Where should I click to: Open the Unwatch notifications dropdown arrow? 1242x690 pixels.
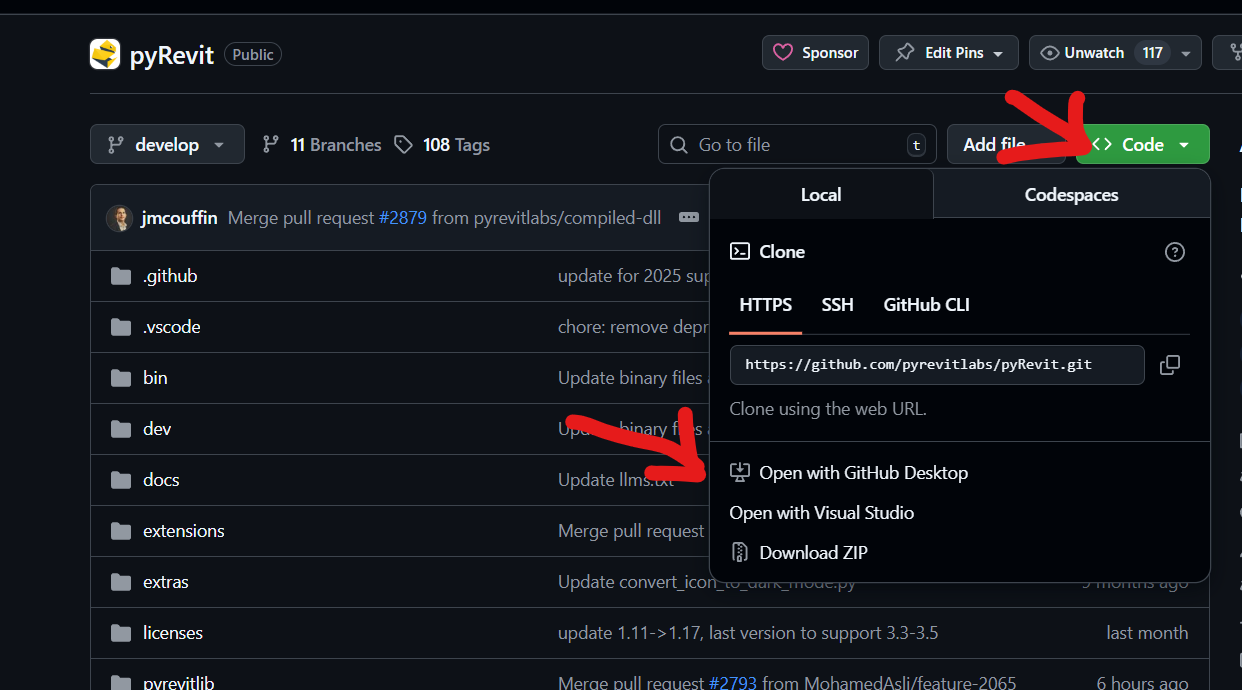[1185, 53]
